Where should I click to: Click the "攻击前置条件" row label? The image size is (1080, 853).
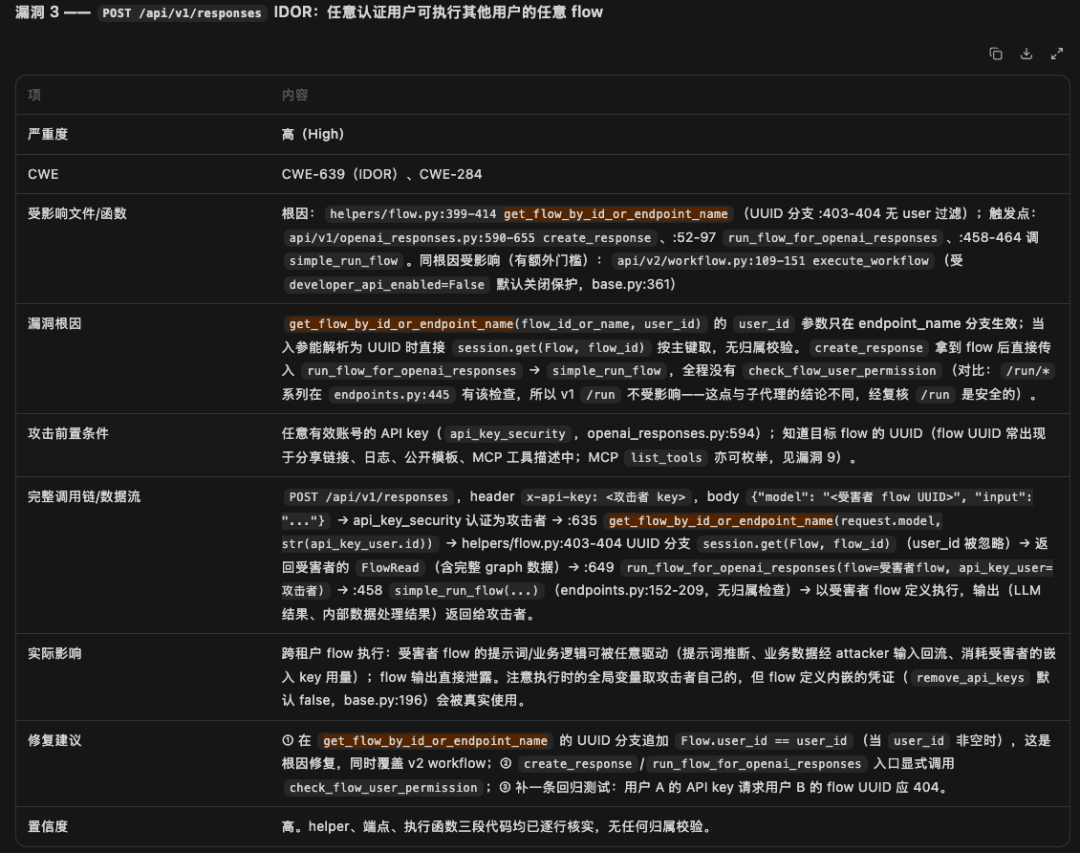68,434
